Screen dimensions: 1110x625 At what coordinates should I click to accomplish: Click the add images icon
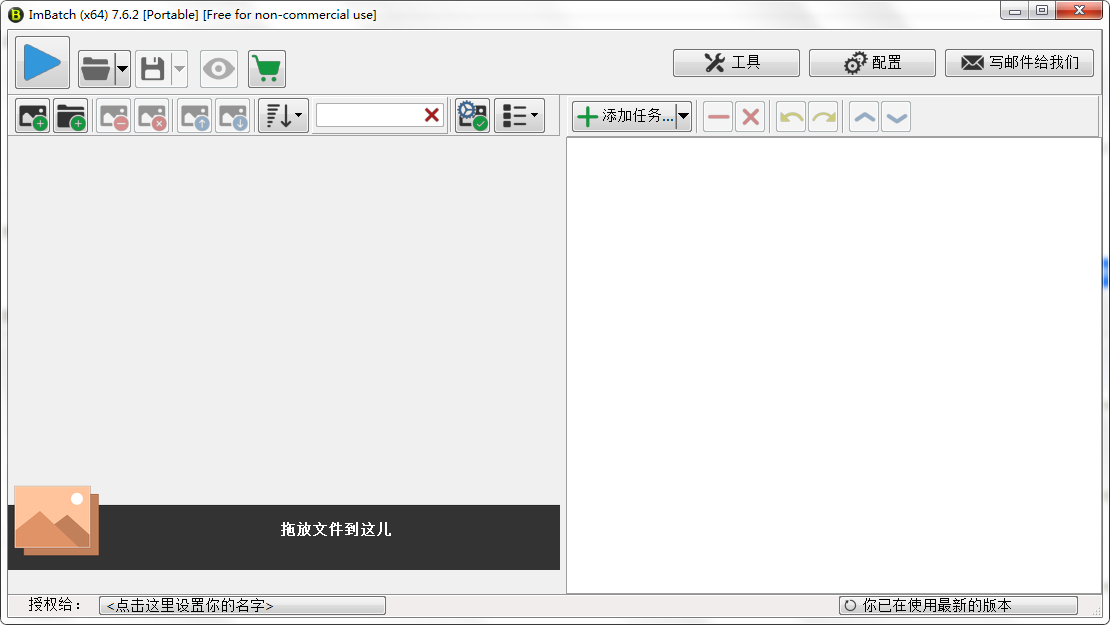coord(33,116)
